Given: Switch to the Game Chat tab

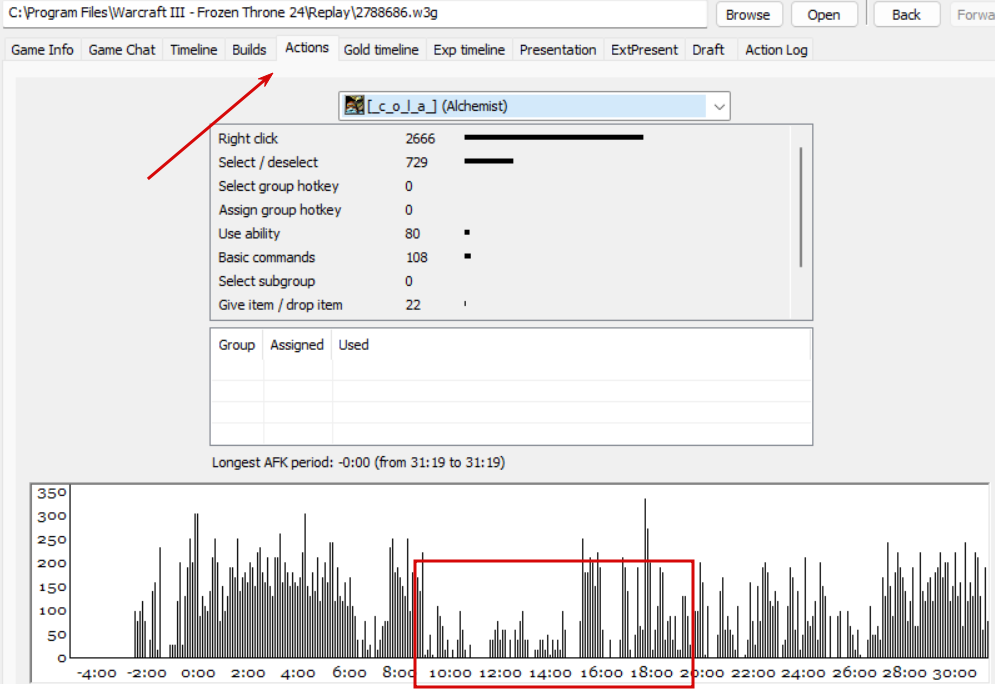Looking at the screenshot, I should click(x=122, y=49).
